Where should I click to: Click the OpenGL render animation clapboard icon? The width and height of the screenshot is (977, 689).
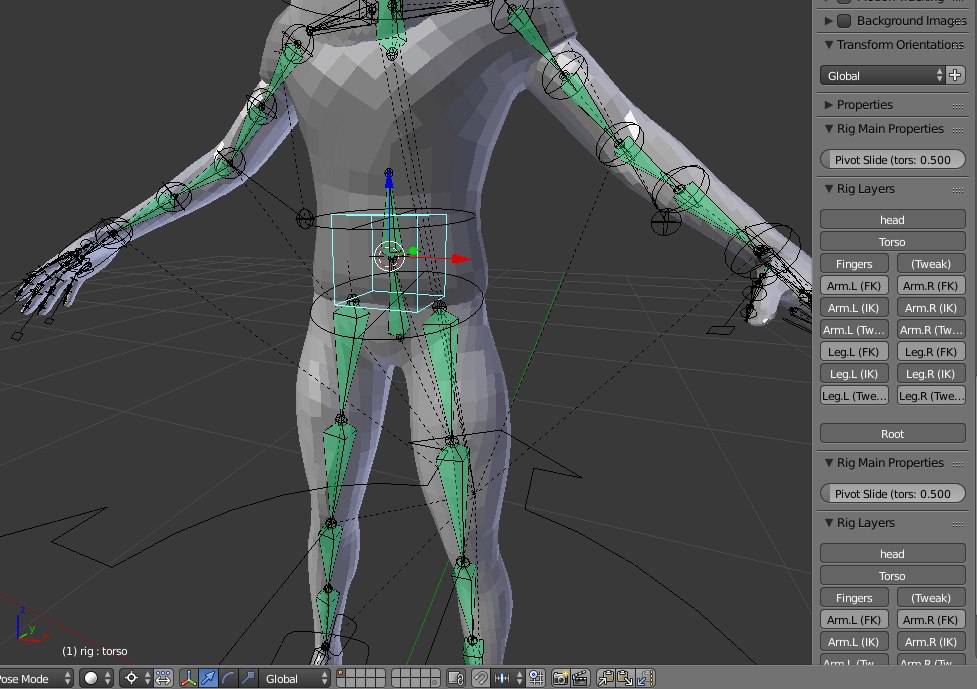(580, 678)
